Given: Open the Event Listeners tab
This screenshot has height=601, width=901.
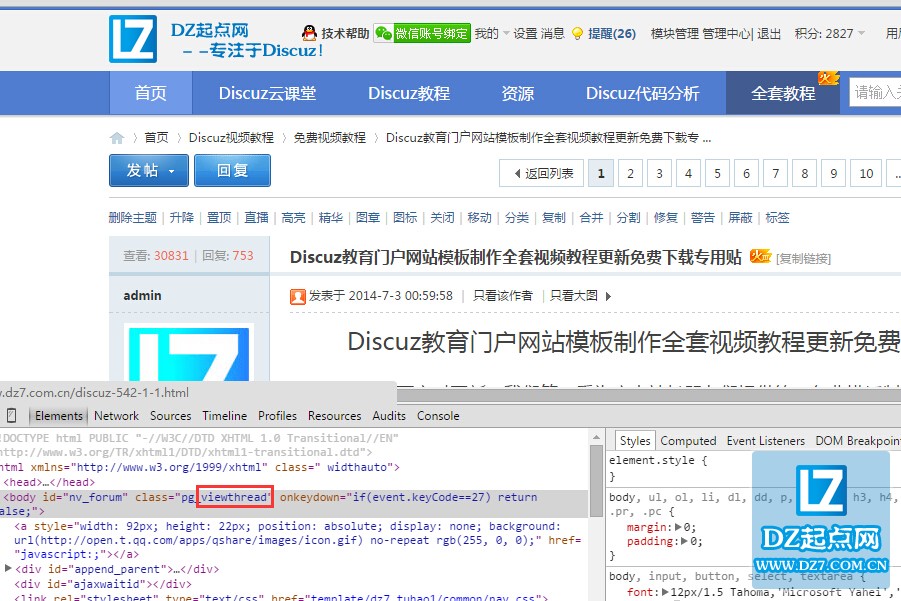Looking at the screenshot, I should point(766,441).
